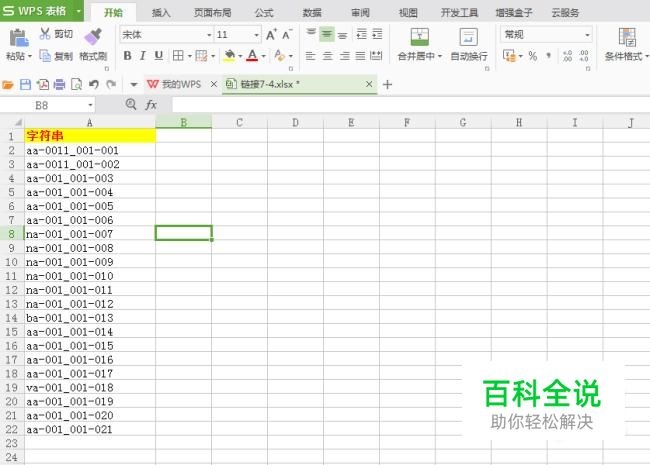Align text to top

tap(311, 34)
